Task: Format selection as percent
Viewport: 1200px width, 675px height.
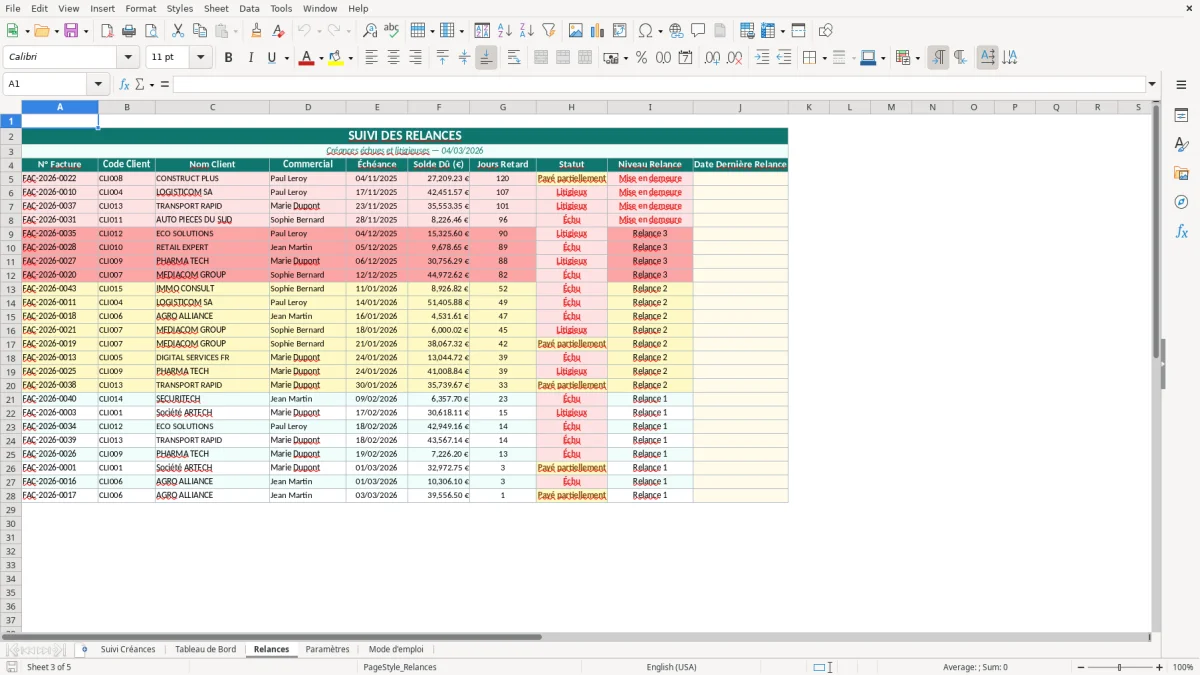Action: [x=641, y=58]
